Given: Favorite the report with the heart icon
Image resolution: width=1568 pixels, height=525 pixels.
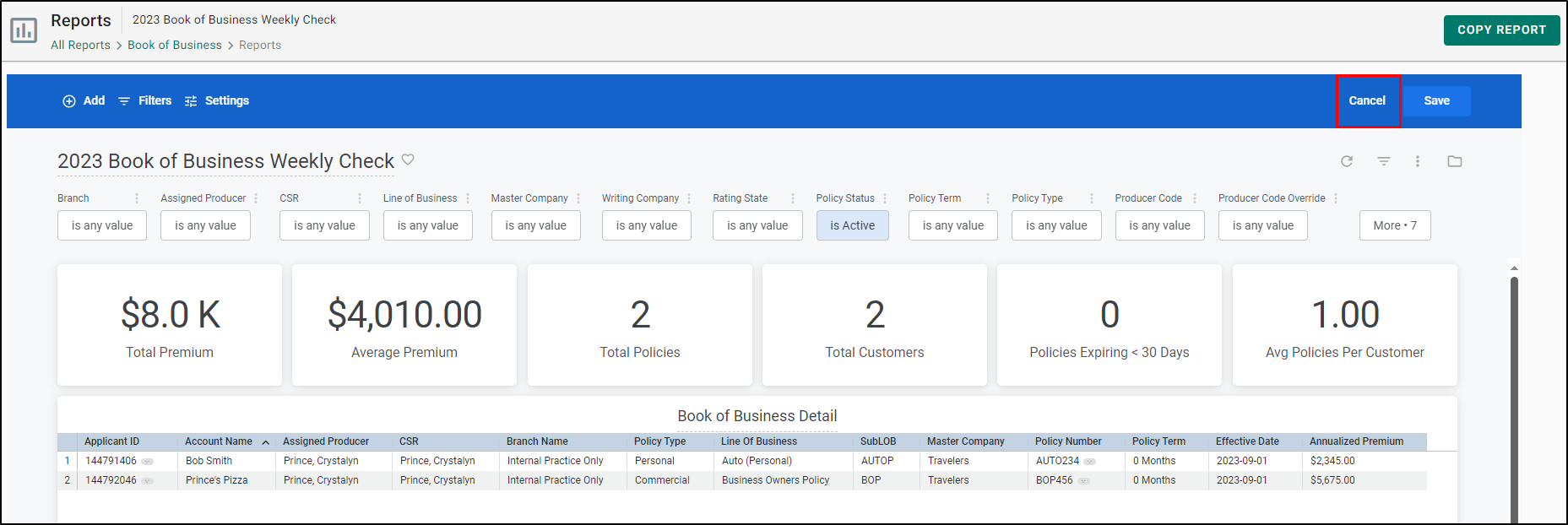Looking at the screenshot, I should tap(408, 159).
